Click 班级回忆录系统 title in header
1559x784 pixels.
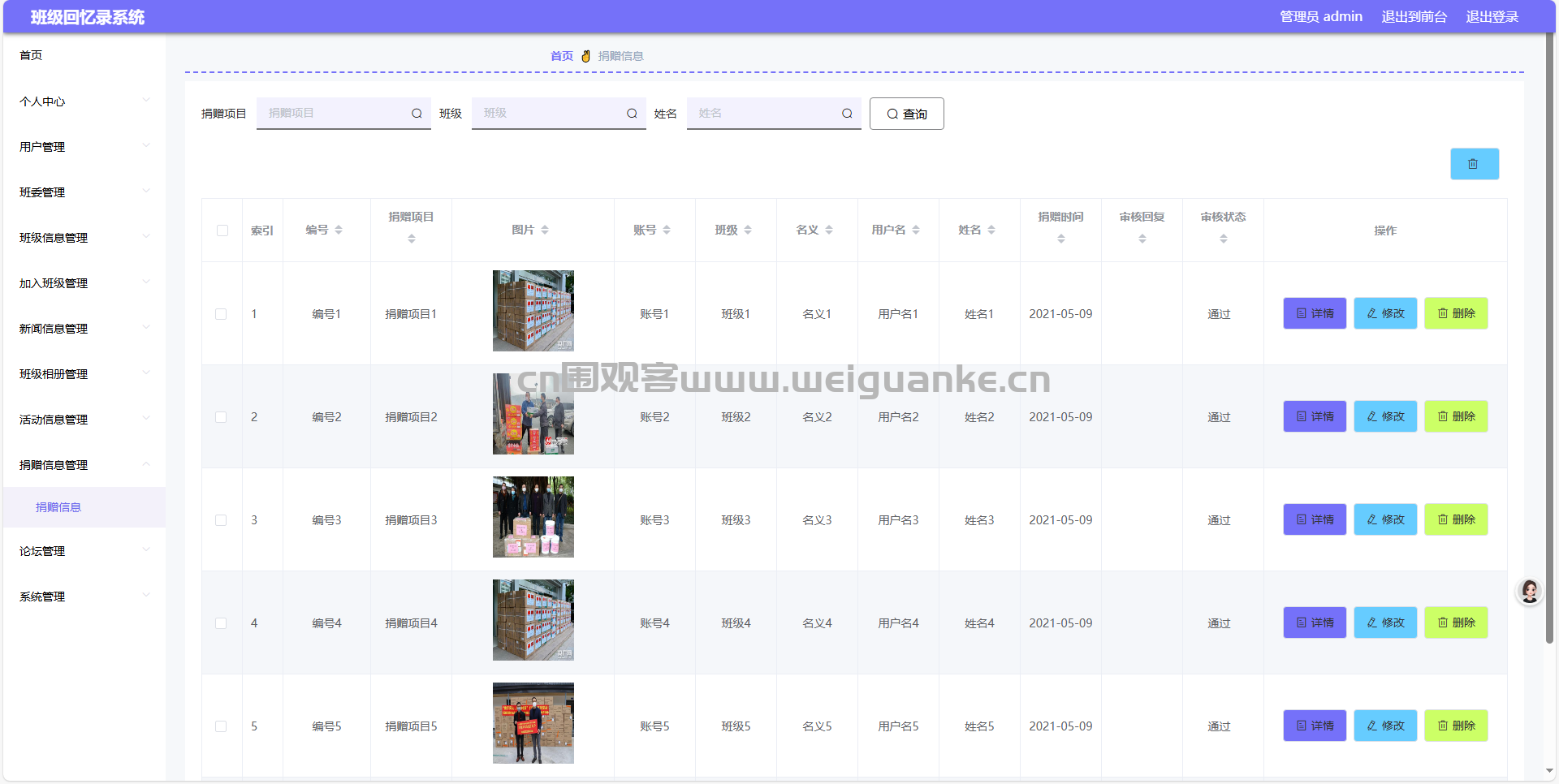tap(88, 17)
